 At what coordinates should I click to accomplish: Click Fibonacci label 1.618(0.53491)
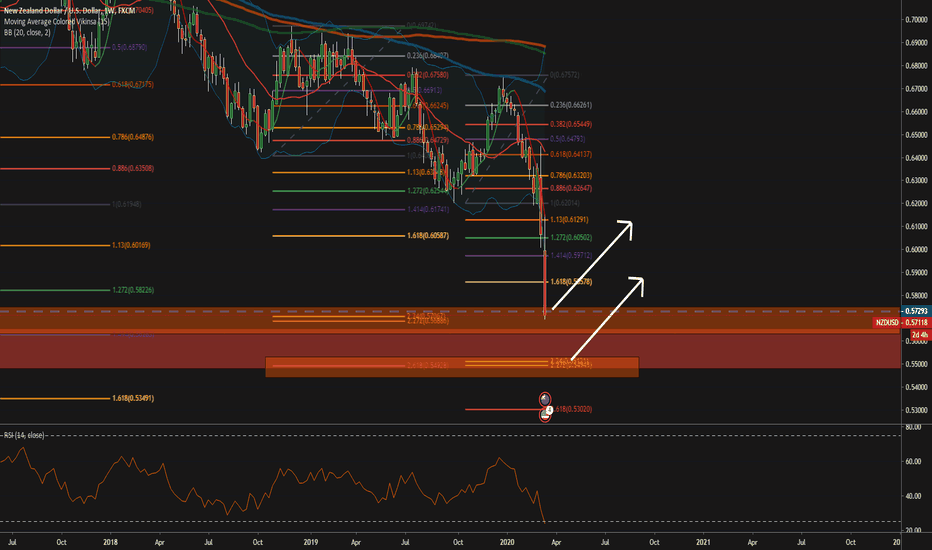coord(133,398)
